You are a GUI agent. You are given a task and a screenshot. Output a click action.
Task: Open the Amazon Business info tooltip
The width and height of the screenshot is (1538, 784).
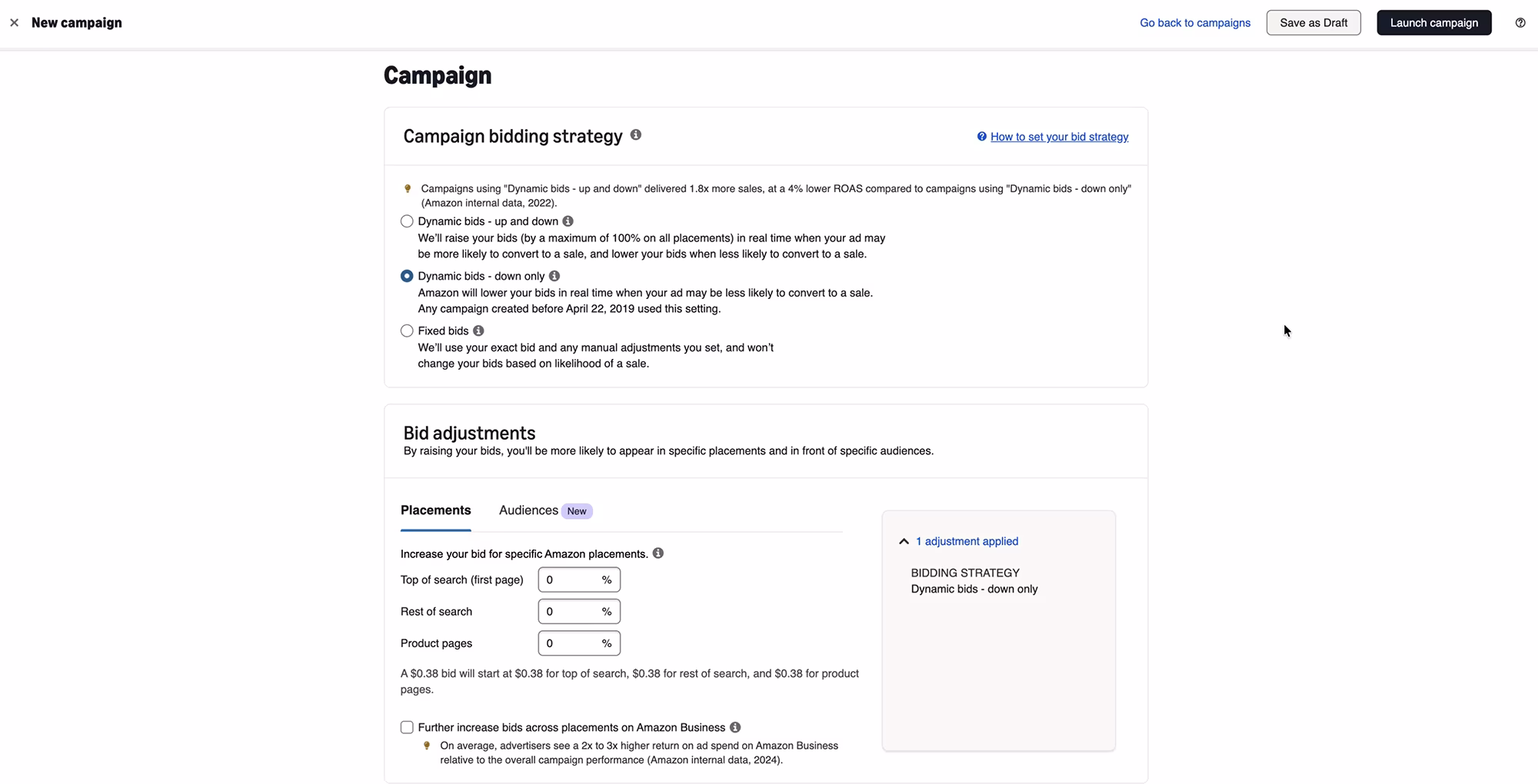[x=734, y=727]
